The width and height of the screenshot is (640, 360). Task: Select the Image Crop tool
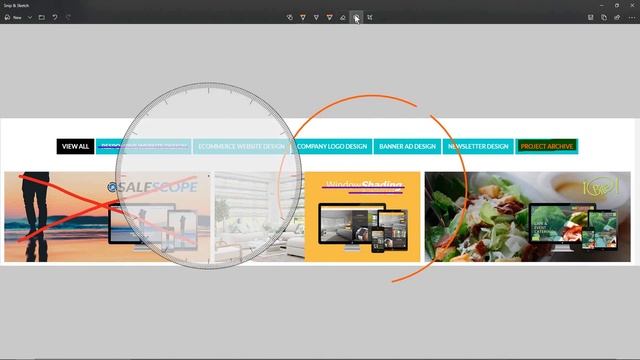pyautogui.click(x=370, y=18)
